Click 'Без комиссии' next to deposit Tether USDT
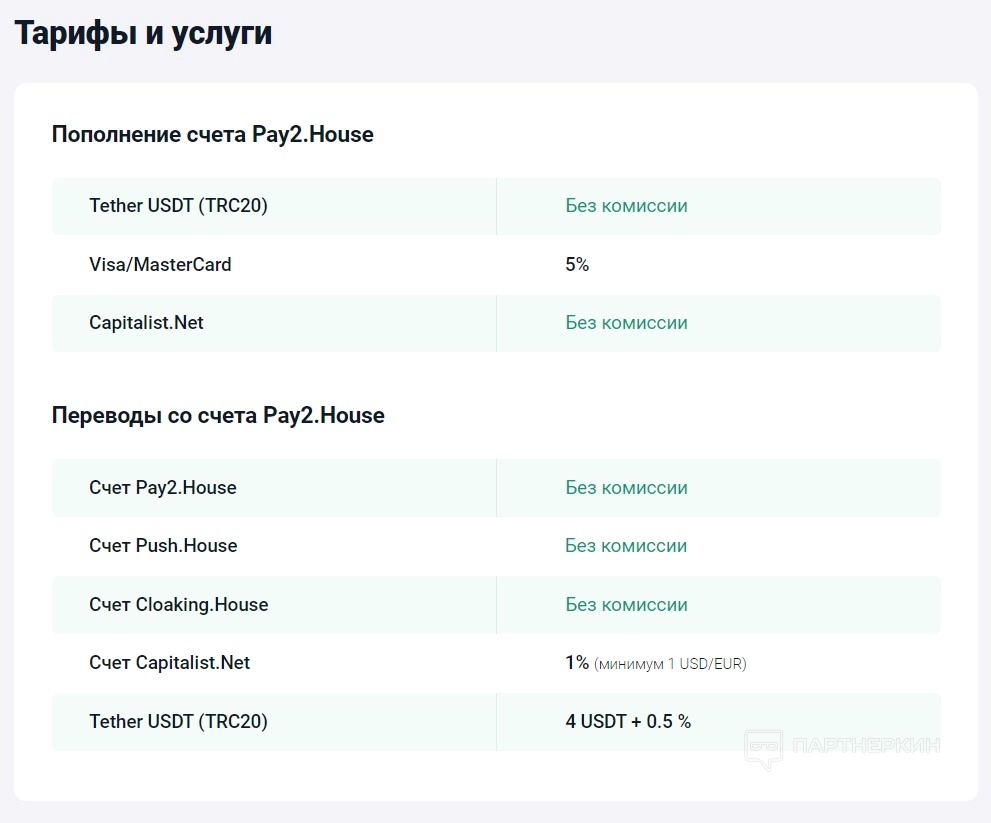Image resolution: width=991 pixels, height=823 pixels. coord(626,205)
